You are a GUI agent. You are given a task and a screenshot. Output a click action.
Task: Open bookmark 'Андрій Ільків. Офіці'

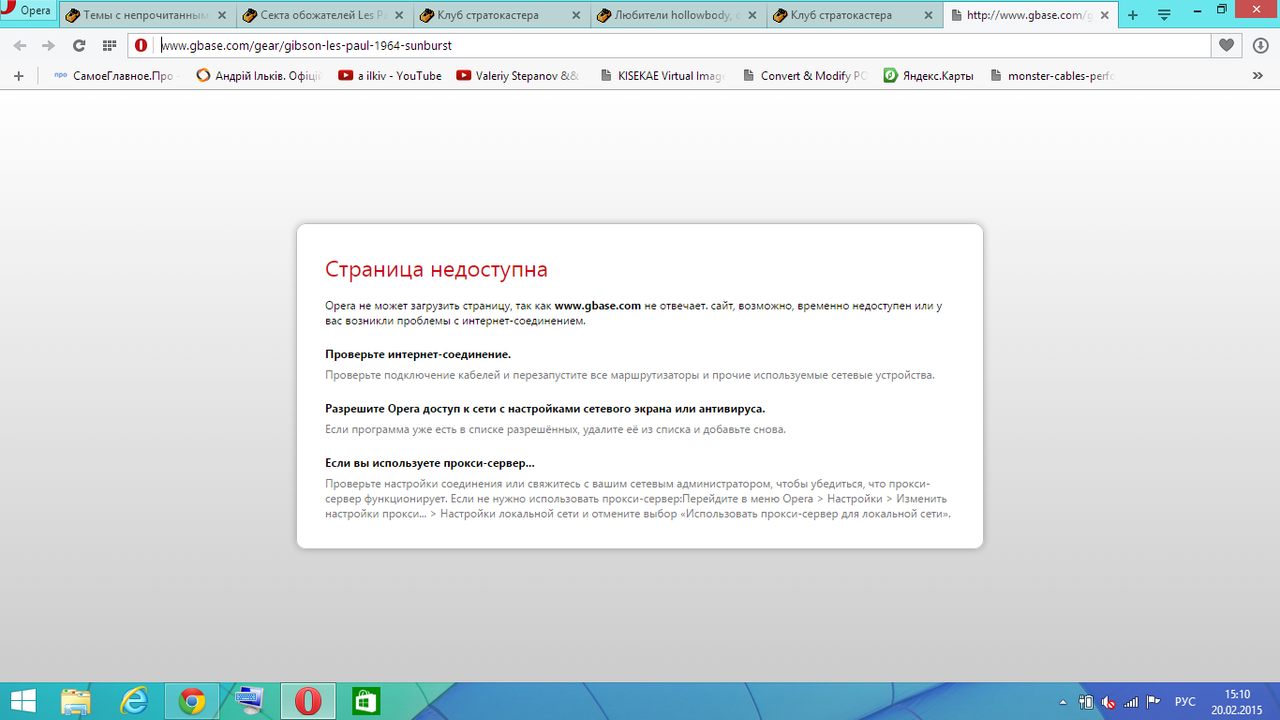[259, 75]
